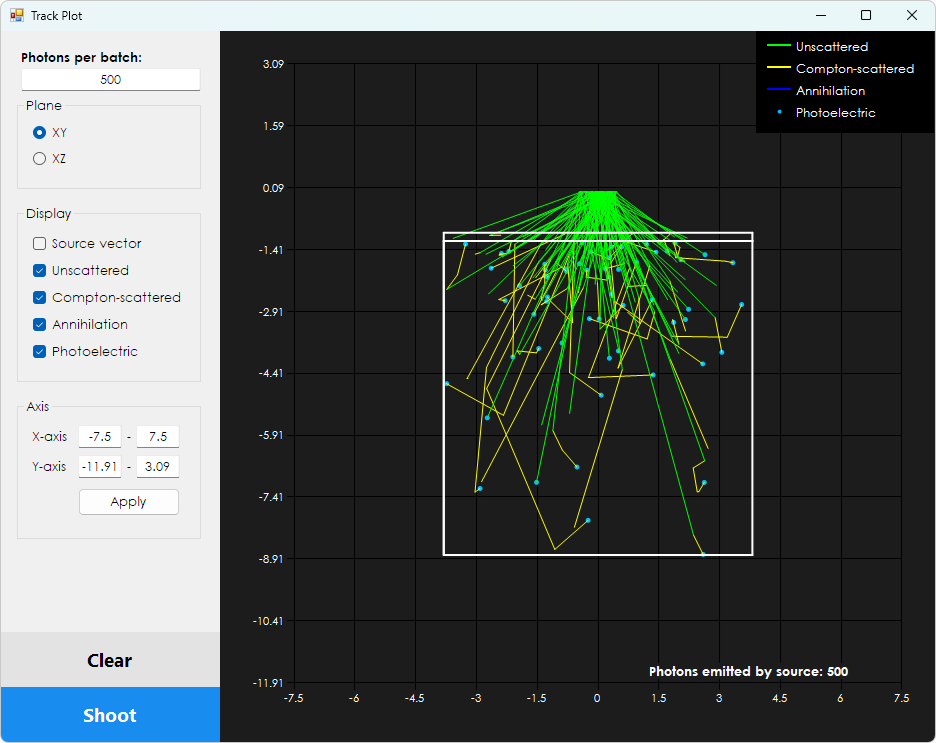Click the Y-axis minimum value field
The width and height of the screenshot is (936, 743).
point(99,466)
